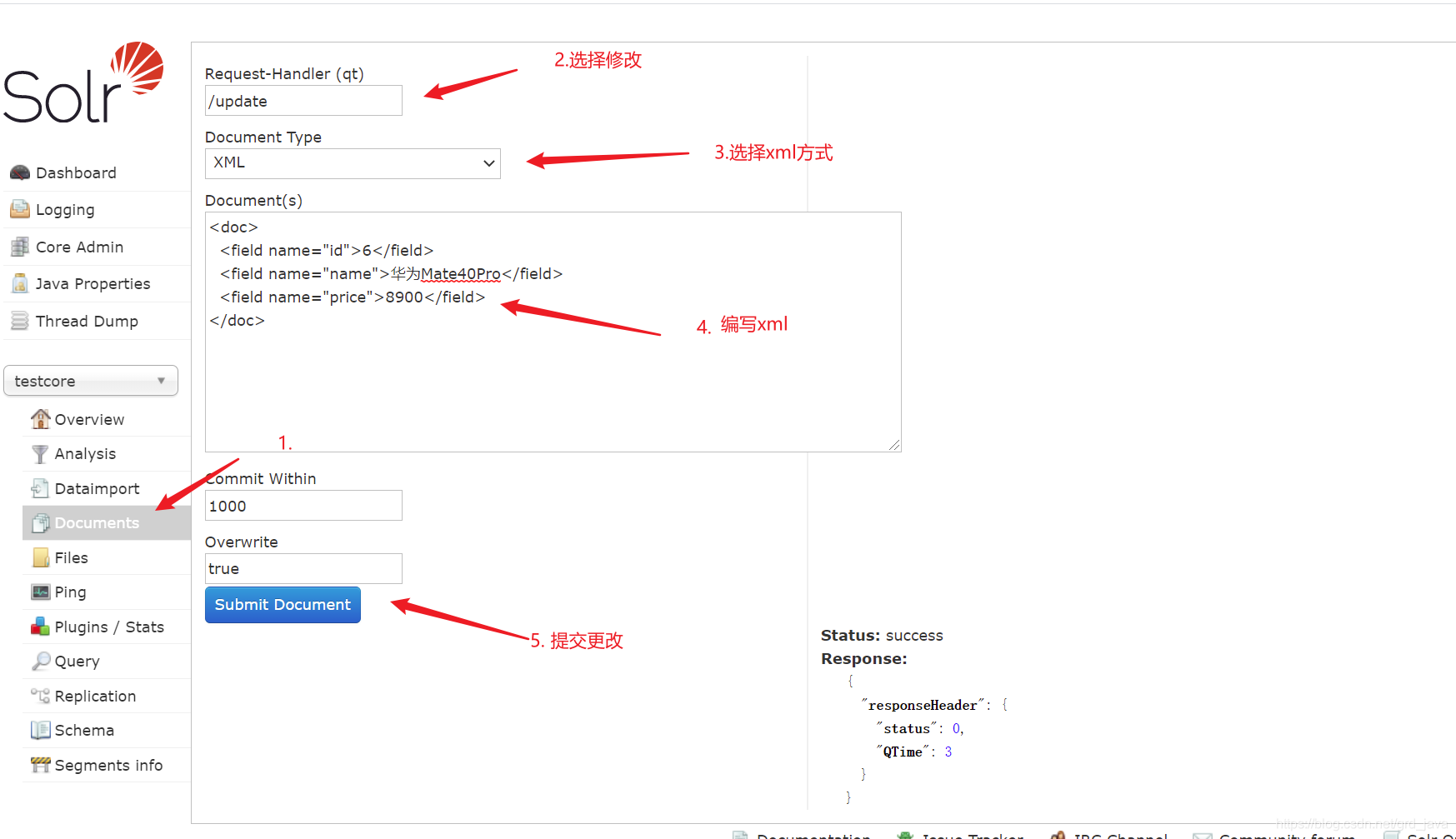Select the Documents menu entry
The width and height of the screenshot is (1456, 839).
click(x=97, y=522)
